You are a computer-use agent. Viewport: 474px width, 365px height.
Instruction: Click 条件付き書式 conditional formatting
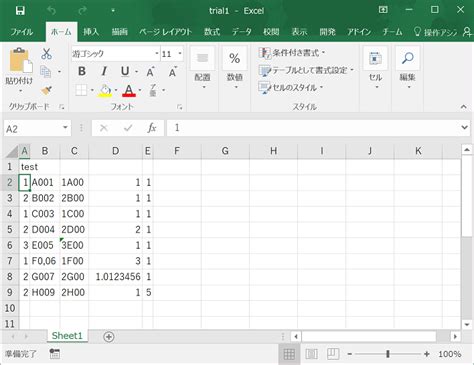click(292, 53)
